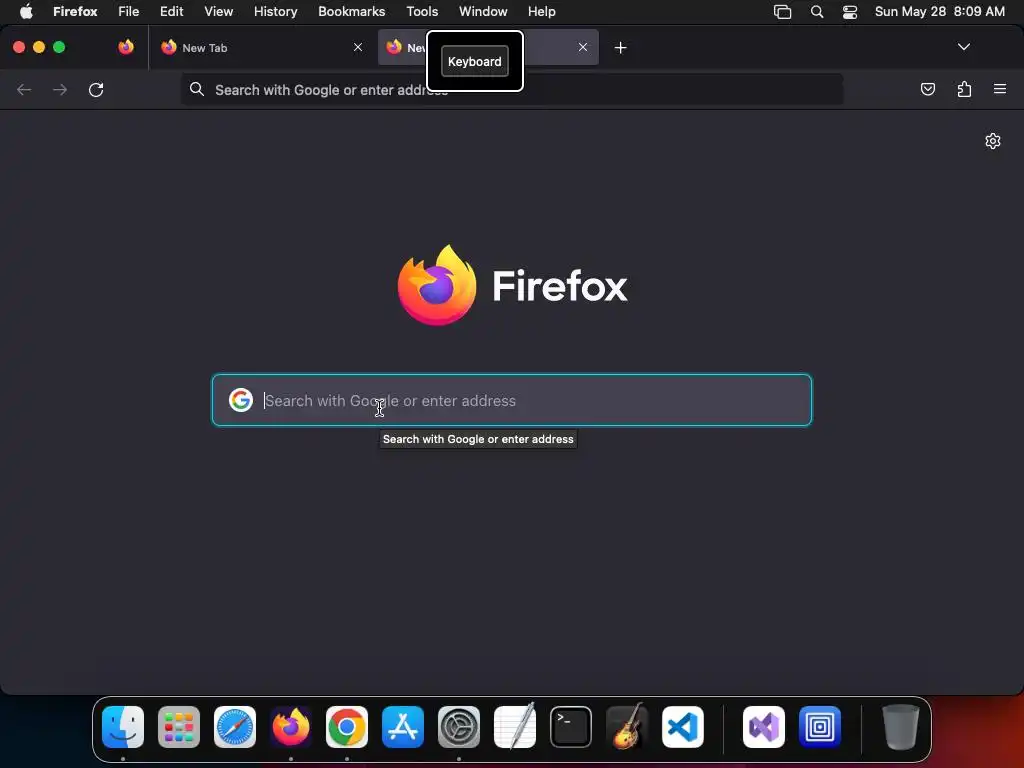Click the date and time display

tap(939, 11)
